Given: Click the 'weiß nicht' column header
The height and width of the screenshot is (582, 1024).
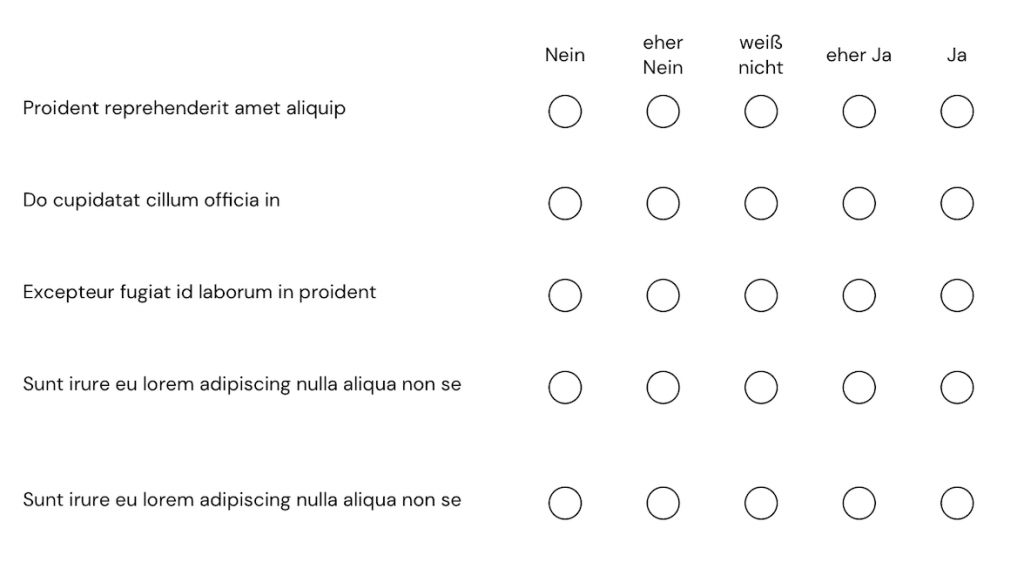Looking at the screenshot, I should tap(761, 55).
